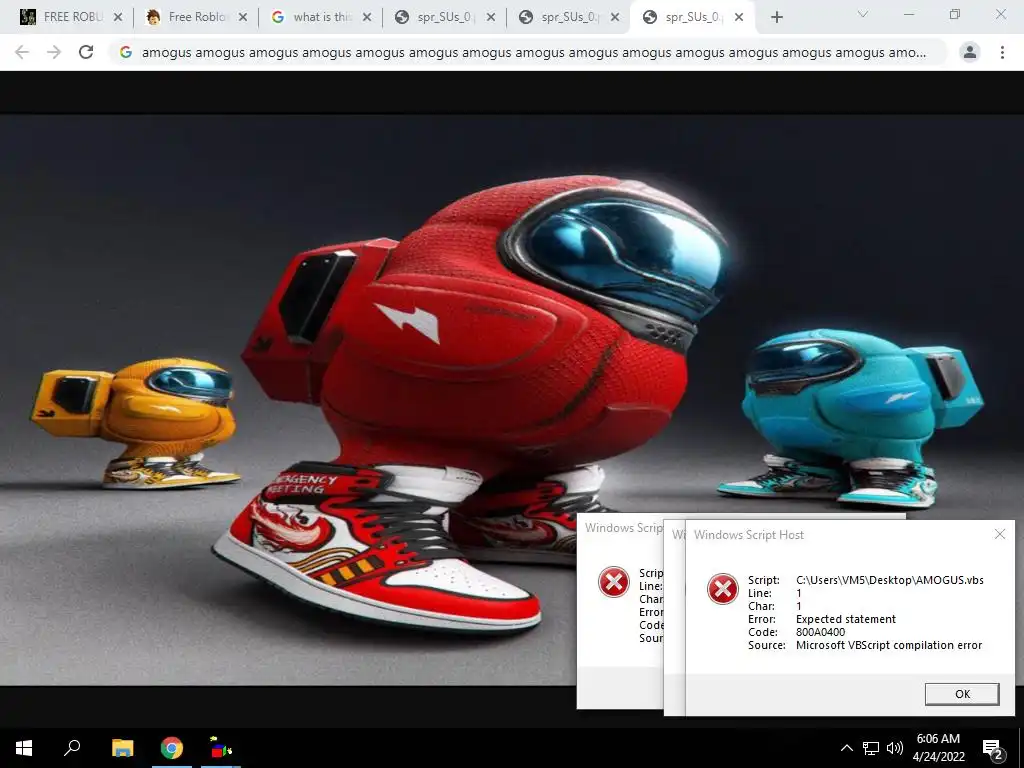Open the Windows Start menu
This screenshot has height=768, width=1024.
pyautogui.click(x=24, y=748)
